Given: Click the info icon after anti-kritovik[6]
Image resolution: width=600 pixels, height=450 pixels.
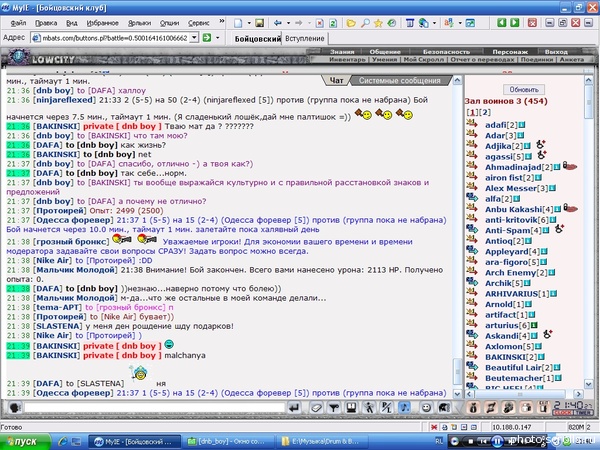Looking at the screenshot, I should (x=553, y=220).
